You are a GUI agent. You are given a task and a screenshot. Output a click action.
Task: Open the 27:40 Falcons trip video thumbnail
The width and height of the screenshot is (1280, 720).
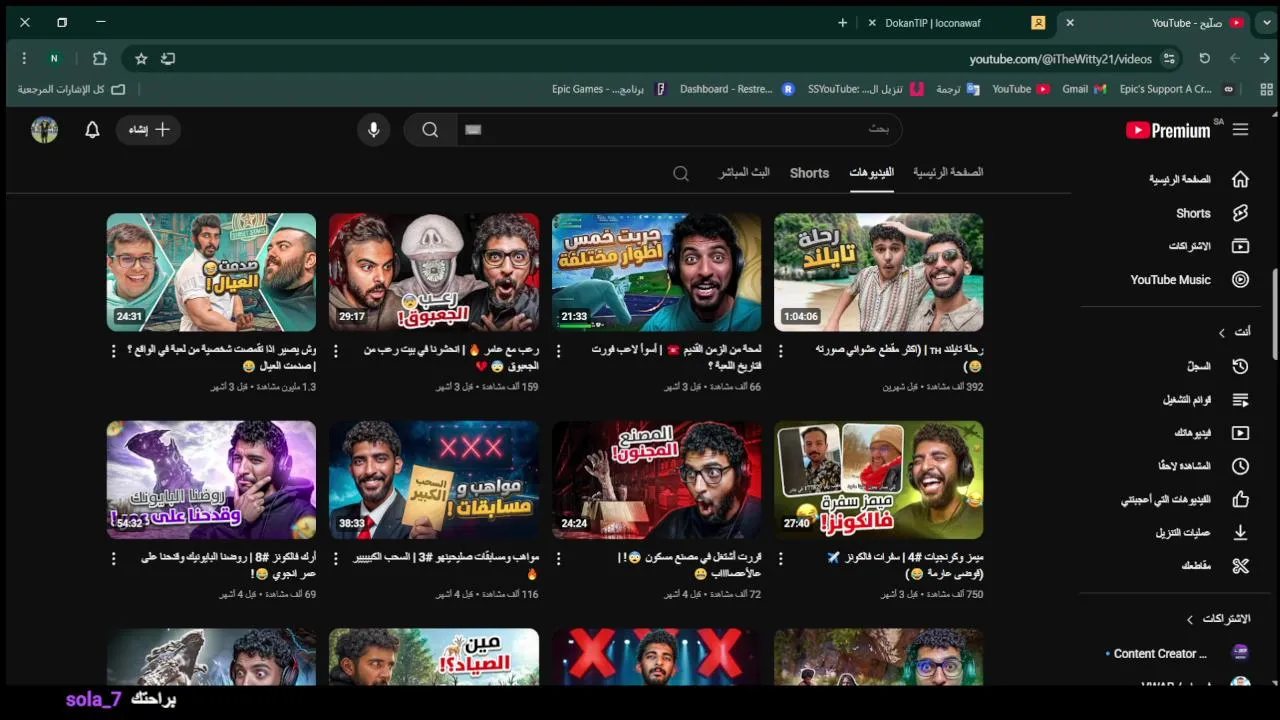tap(878, 480)
